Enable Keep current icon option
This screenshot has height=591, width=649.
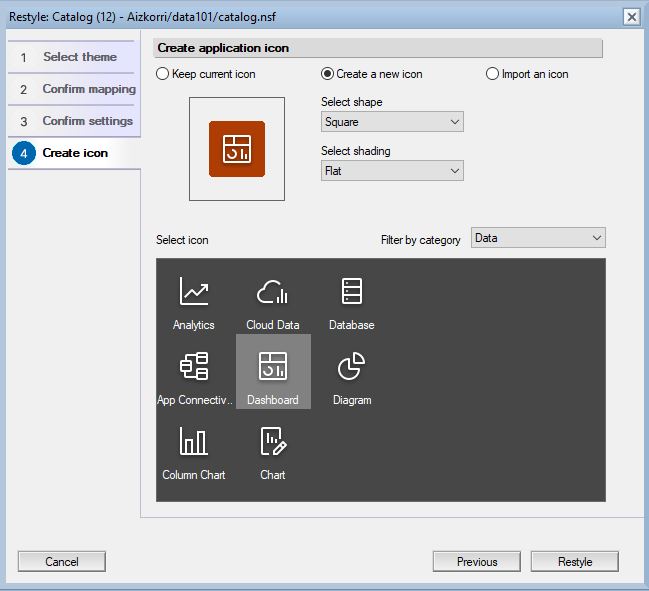point(164,74)
